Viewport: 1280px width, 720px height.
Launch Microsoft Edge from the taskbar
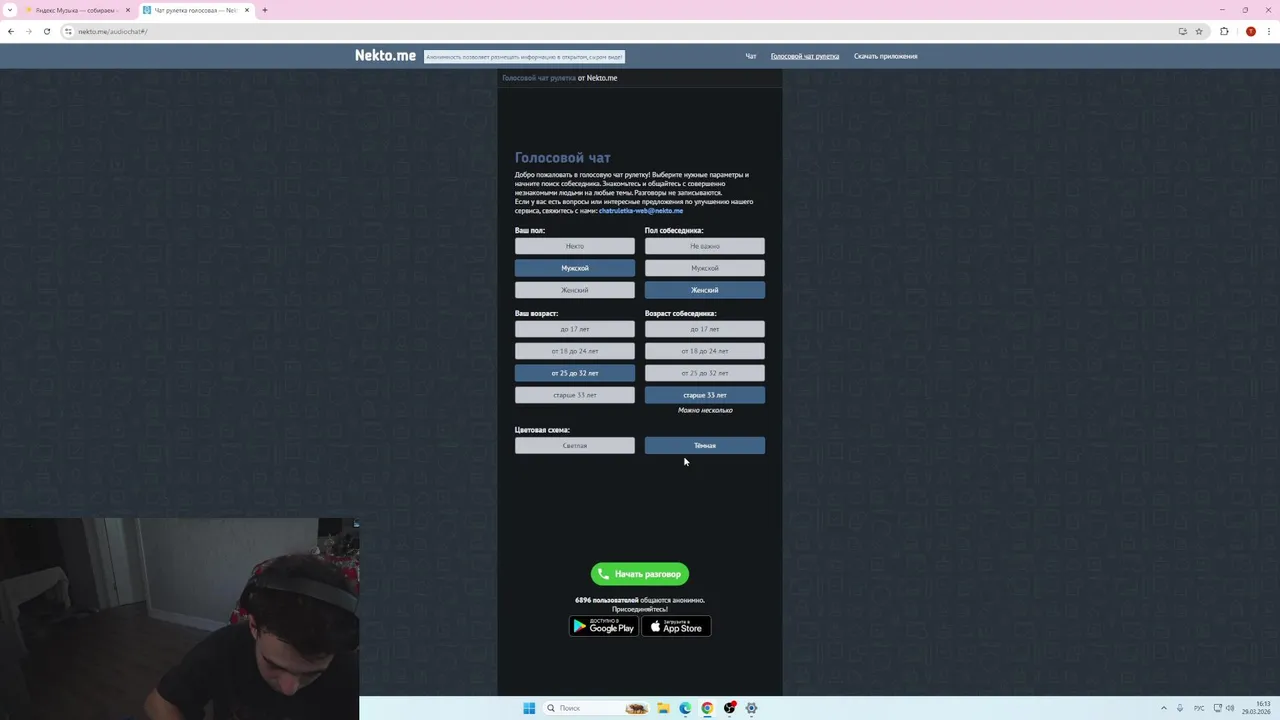point(685,708)
